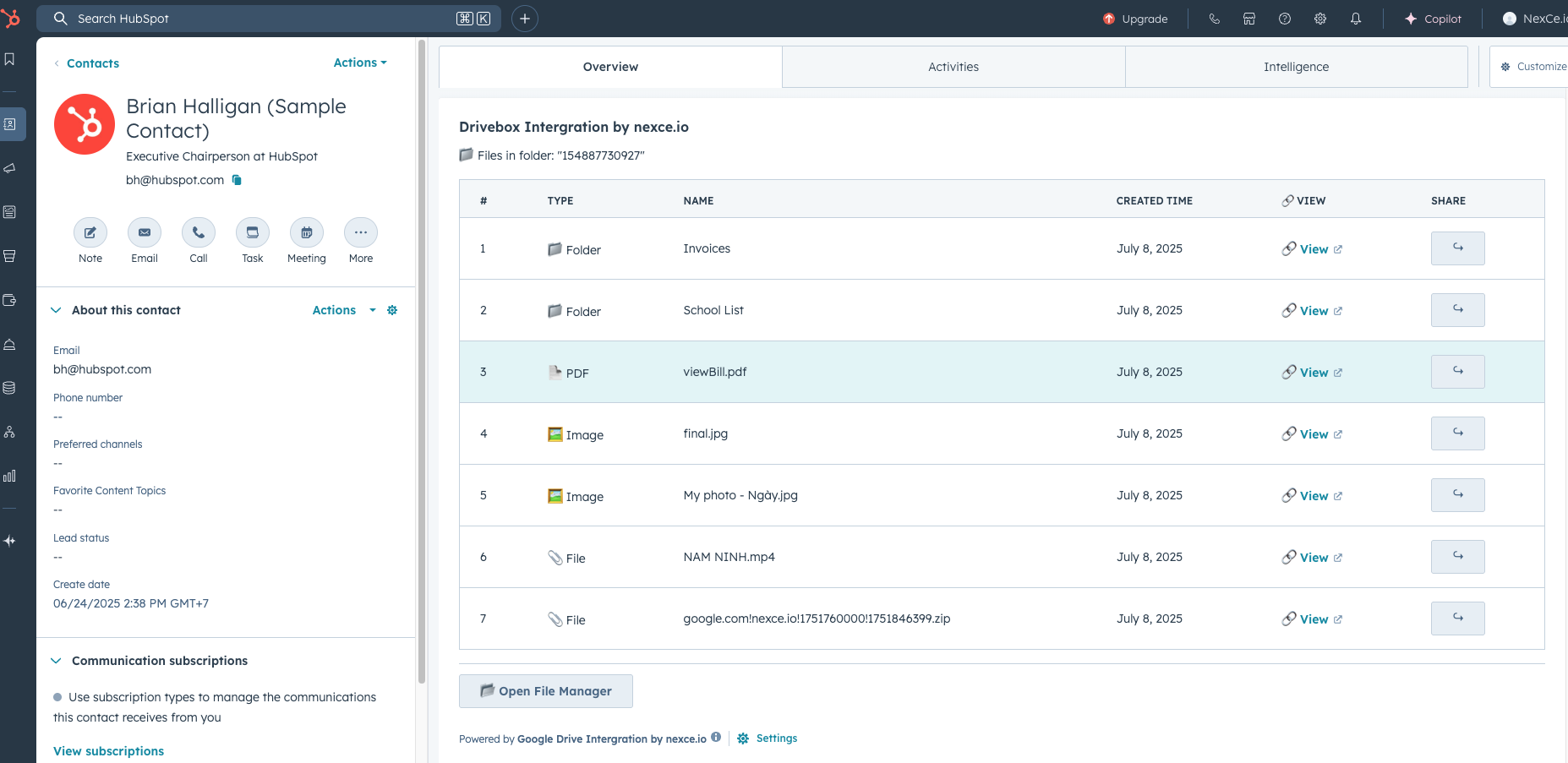Click the plus quick-create button

[525, 19]
